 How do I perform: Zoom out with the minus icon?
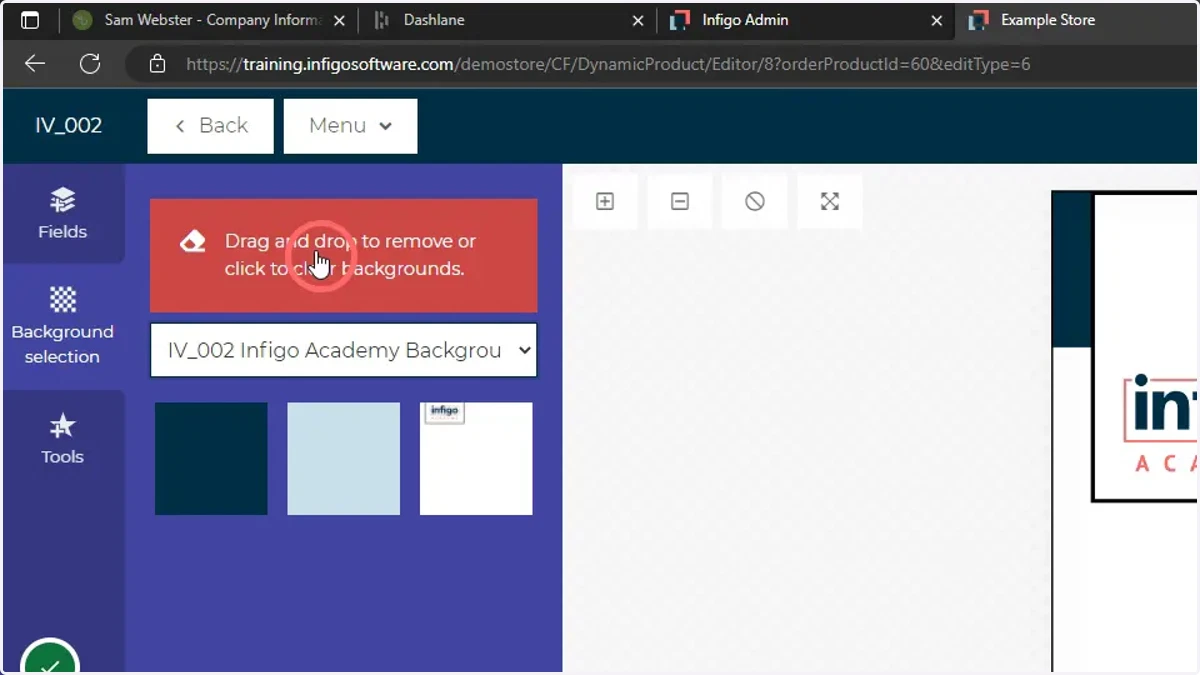(680, 201)
